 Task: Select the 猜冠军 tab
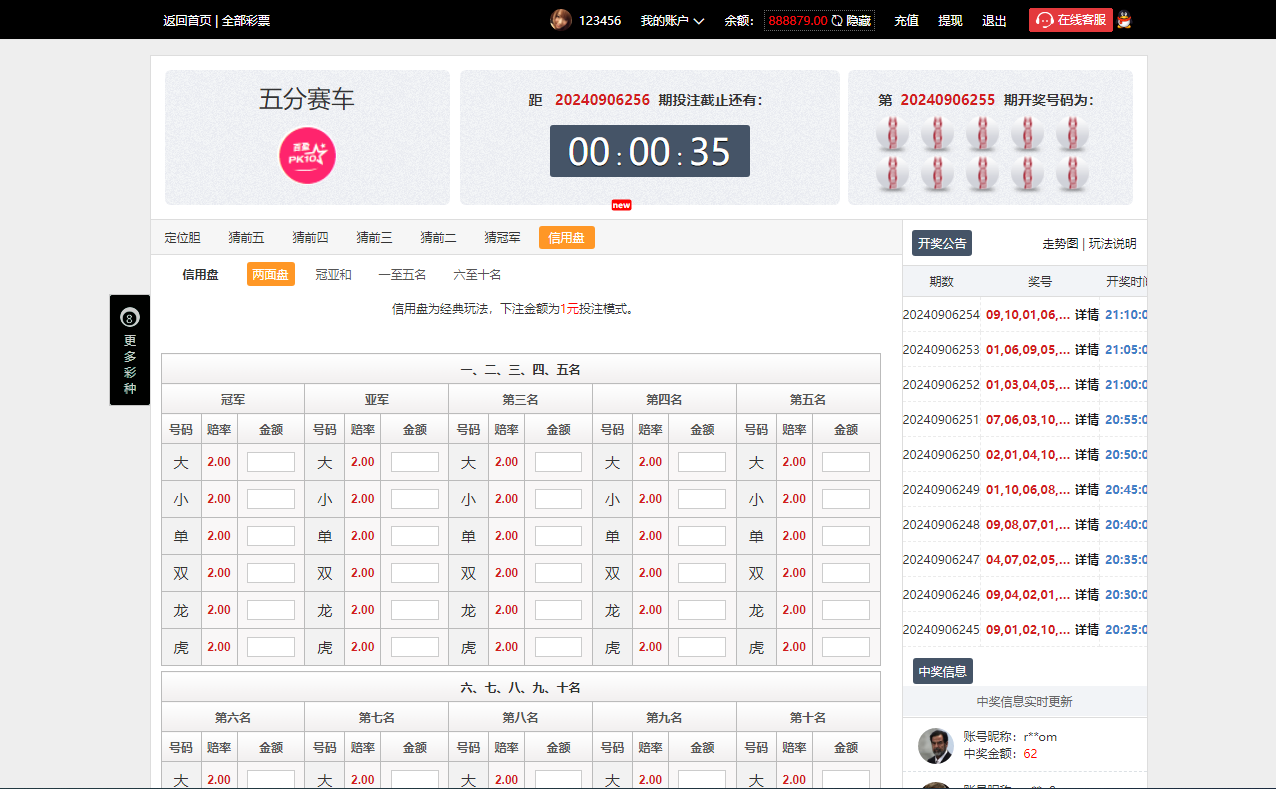(502, 238)
